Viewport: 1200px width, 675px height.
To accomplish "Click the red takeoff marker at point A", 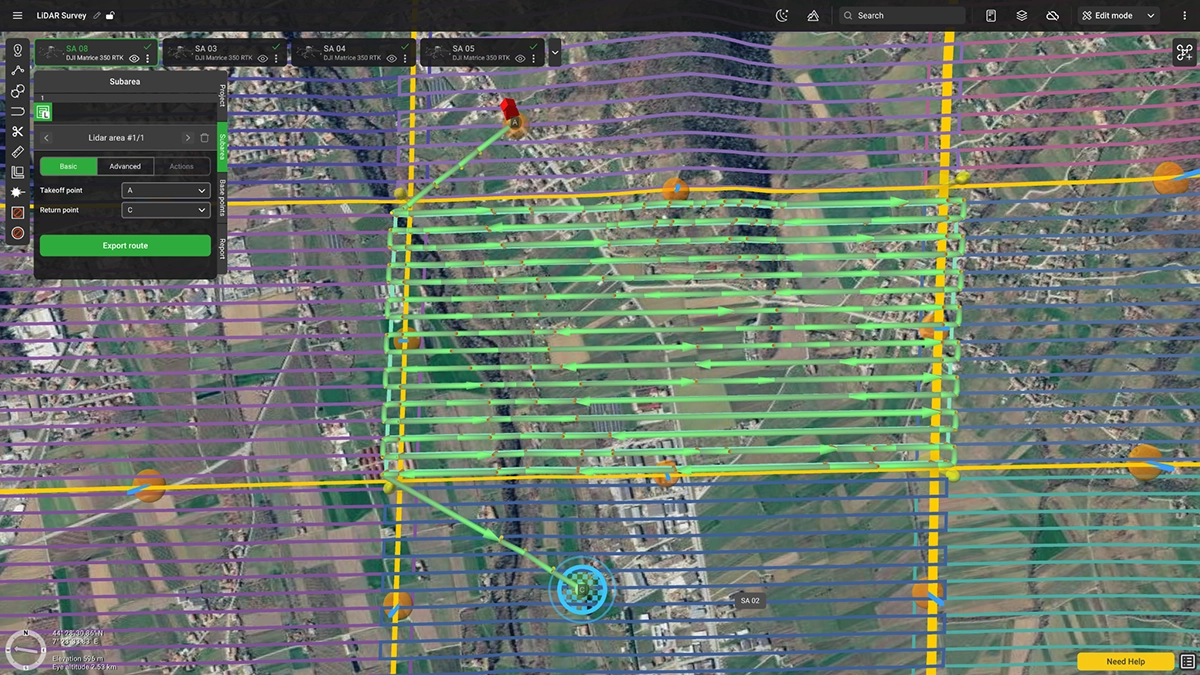I will coord(508,107).
